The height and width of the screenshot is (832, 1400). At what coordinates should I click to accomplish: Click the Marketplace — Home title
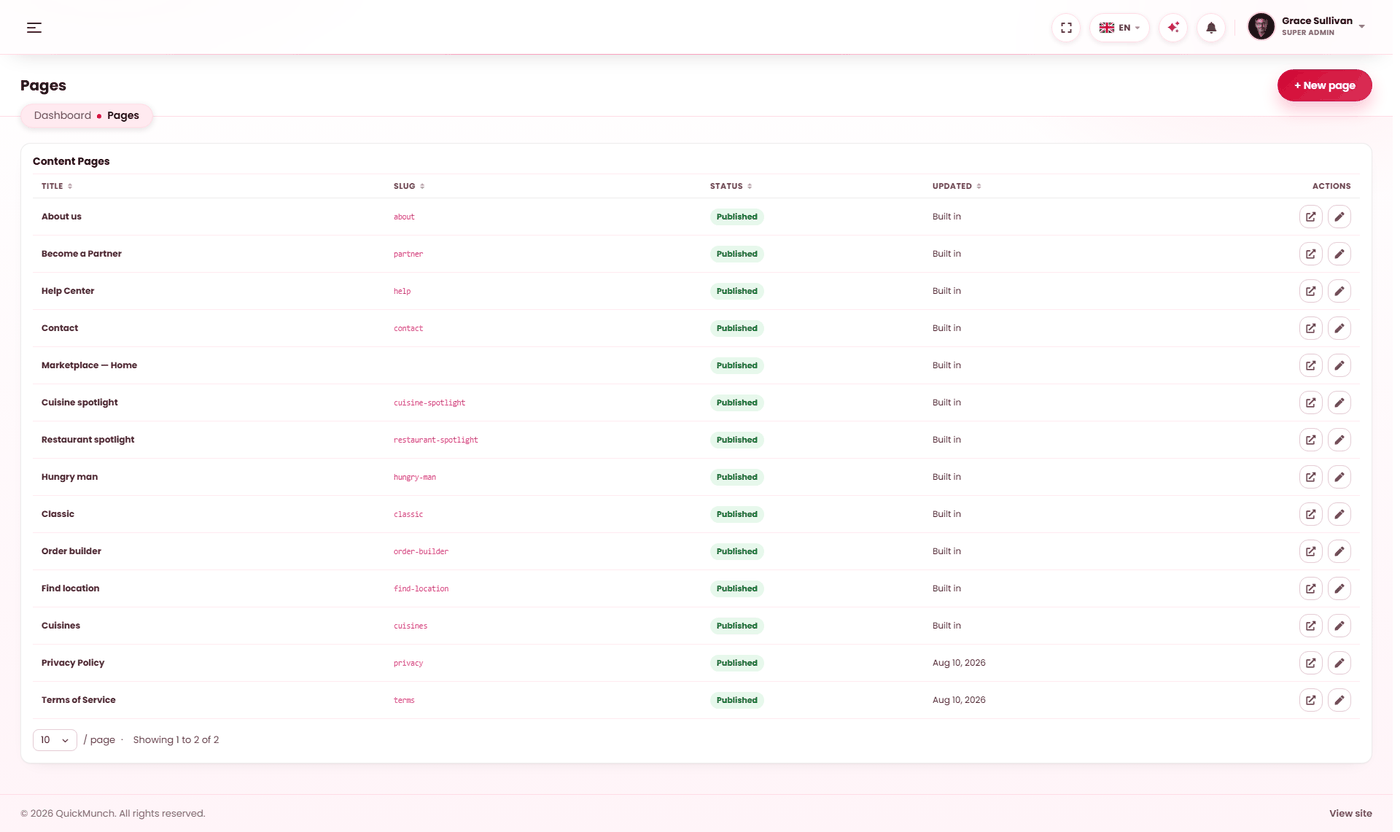pos(89,365)
